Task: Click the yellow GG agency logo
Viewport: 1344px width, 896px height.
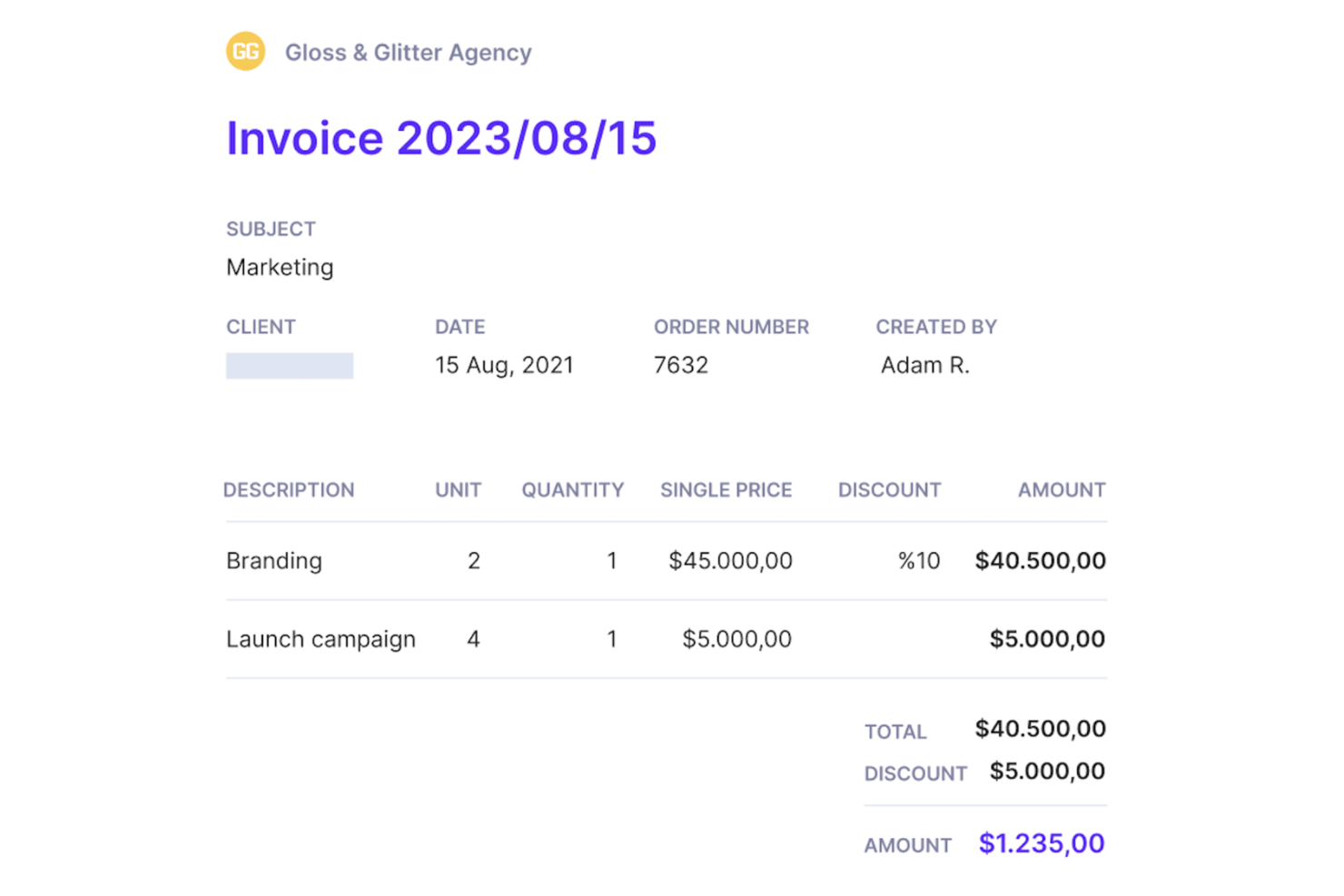Action: coord(245,52)
